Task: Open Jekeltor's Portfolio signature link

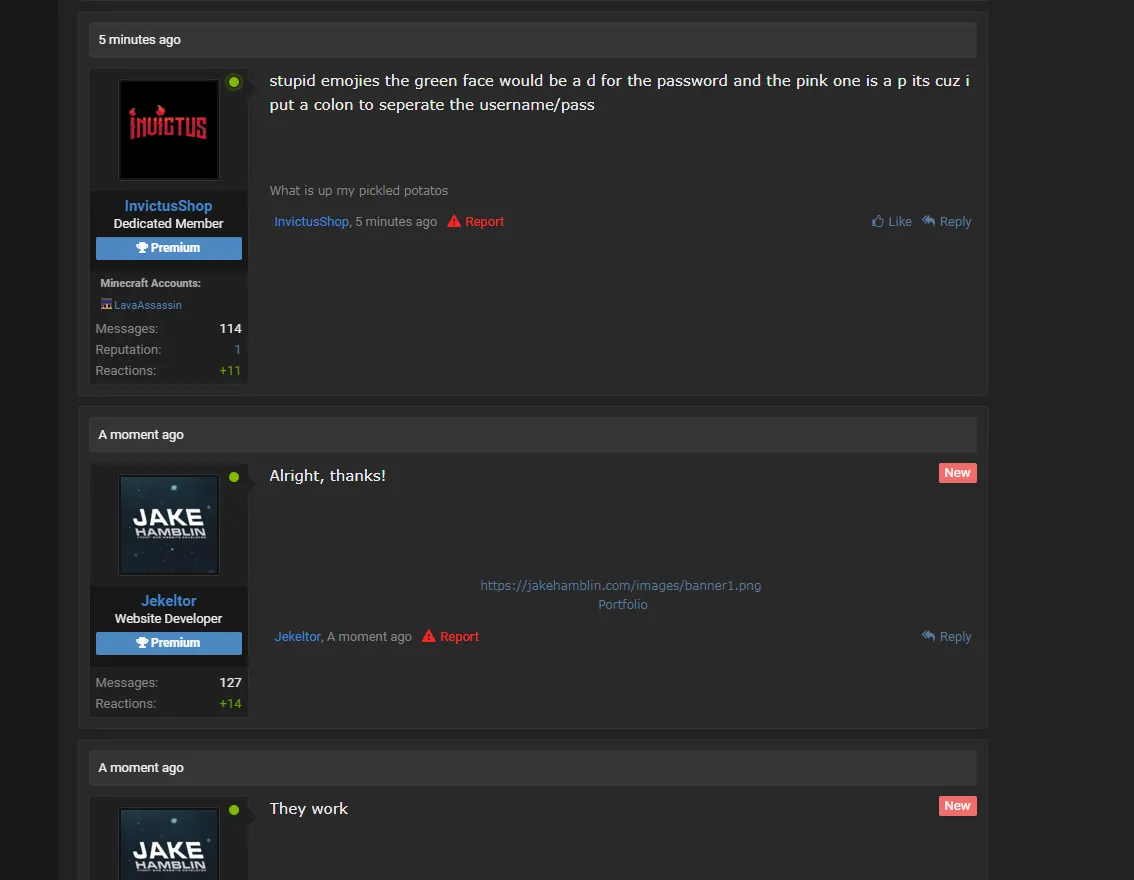Action: (623, 605)
